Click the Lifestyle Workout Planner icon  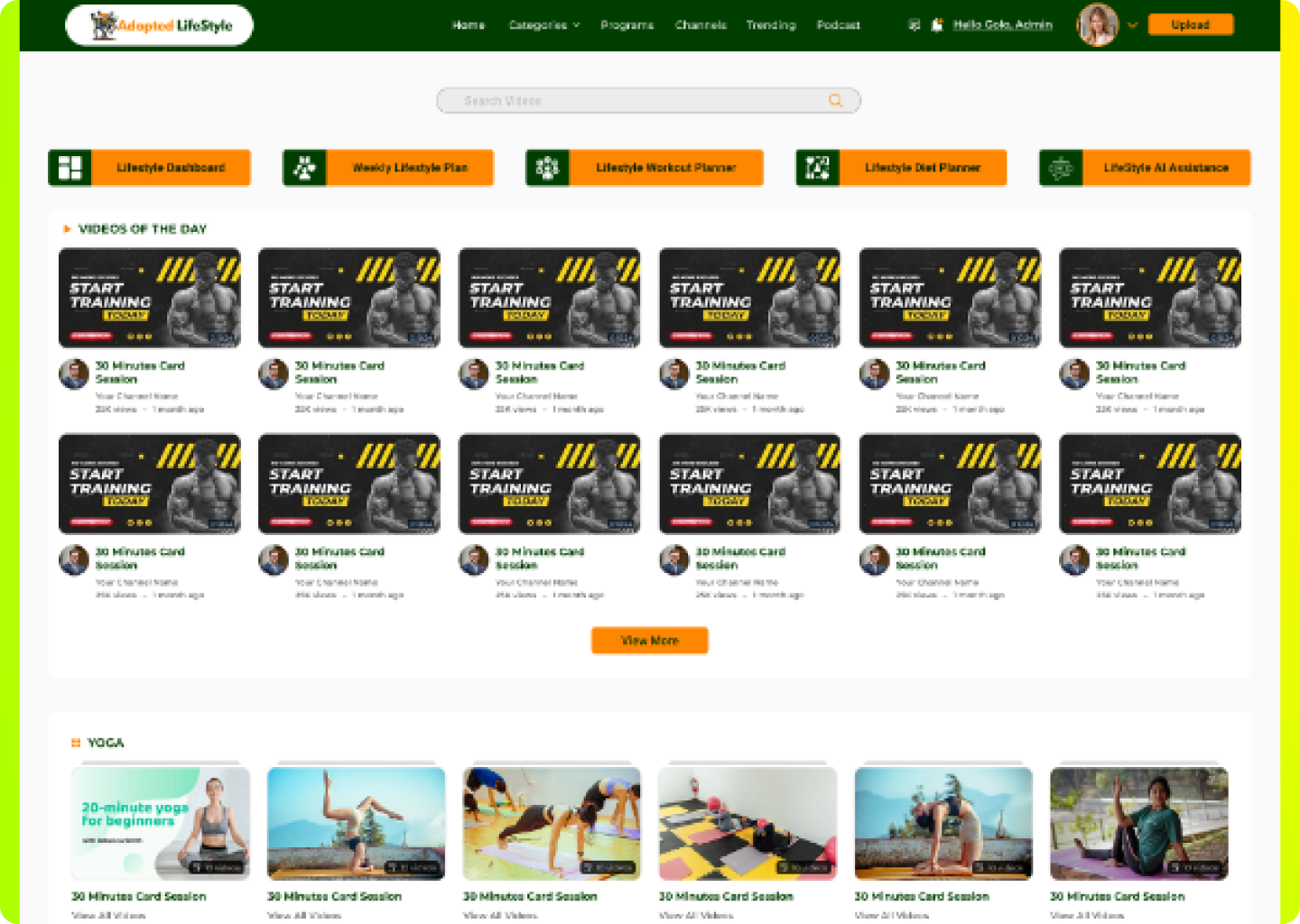(547, 168)
